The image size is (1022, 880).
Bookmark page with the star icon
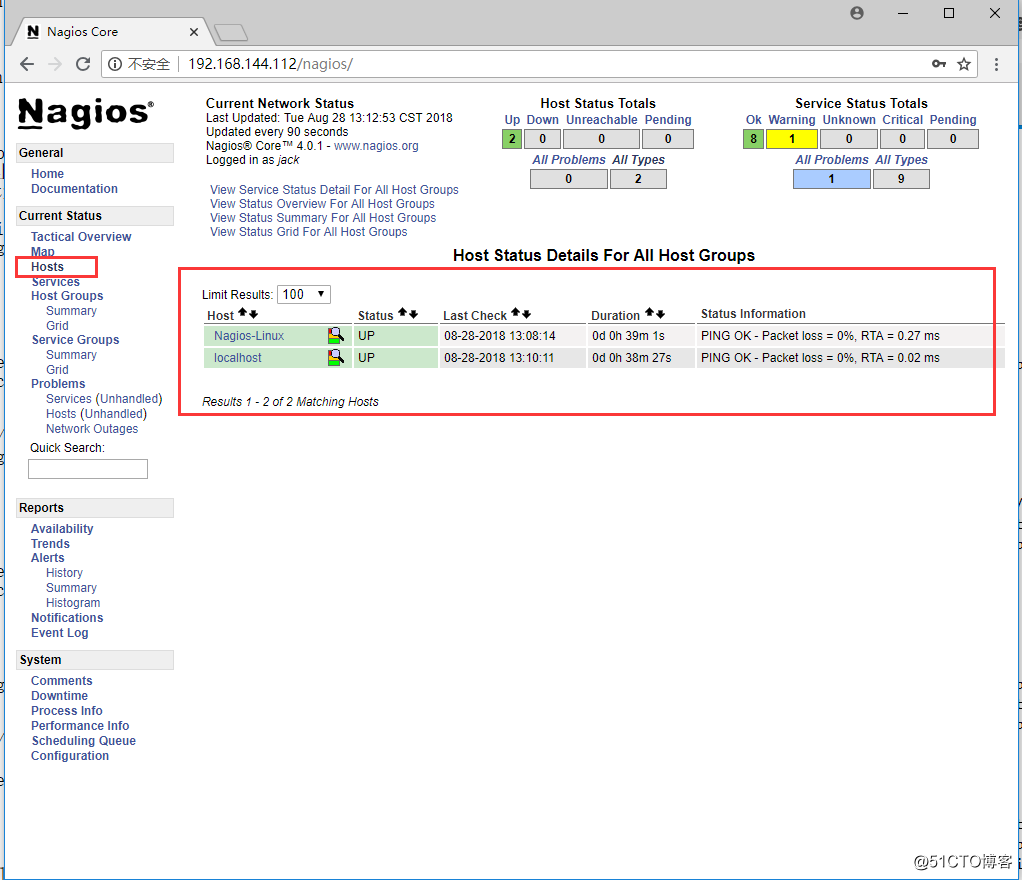click(964, 64)
